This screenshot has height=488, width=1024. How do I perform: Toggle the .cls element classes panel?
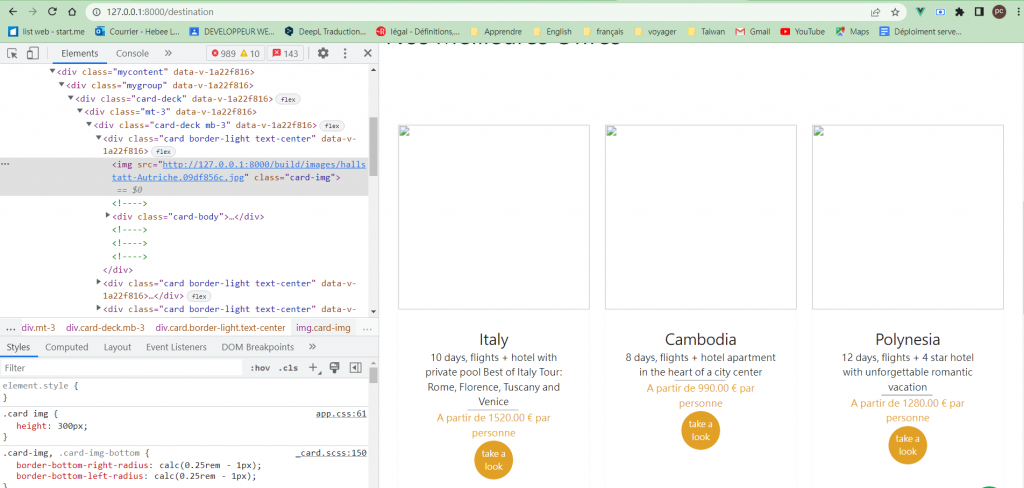click(x=288, y=368)
